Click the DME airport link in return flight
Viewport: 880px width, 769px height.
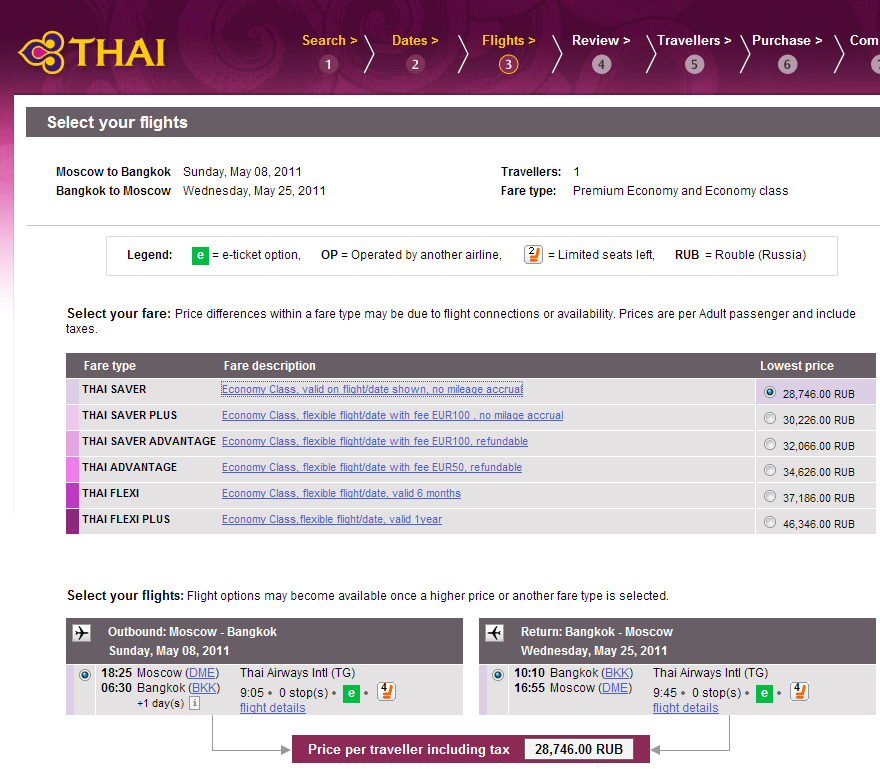tap(615, 688)
